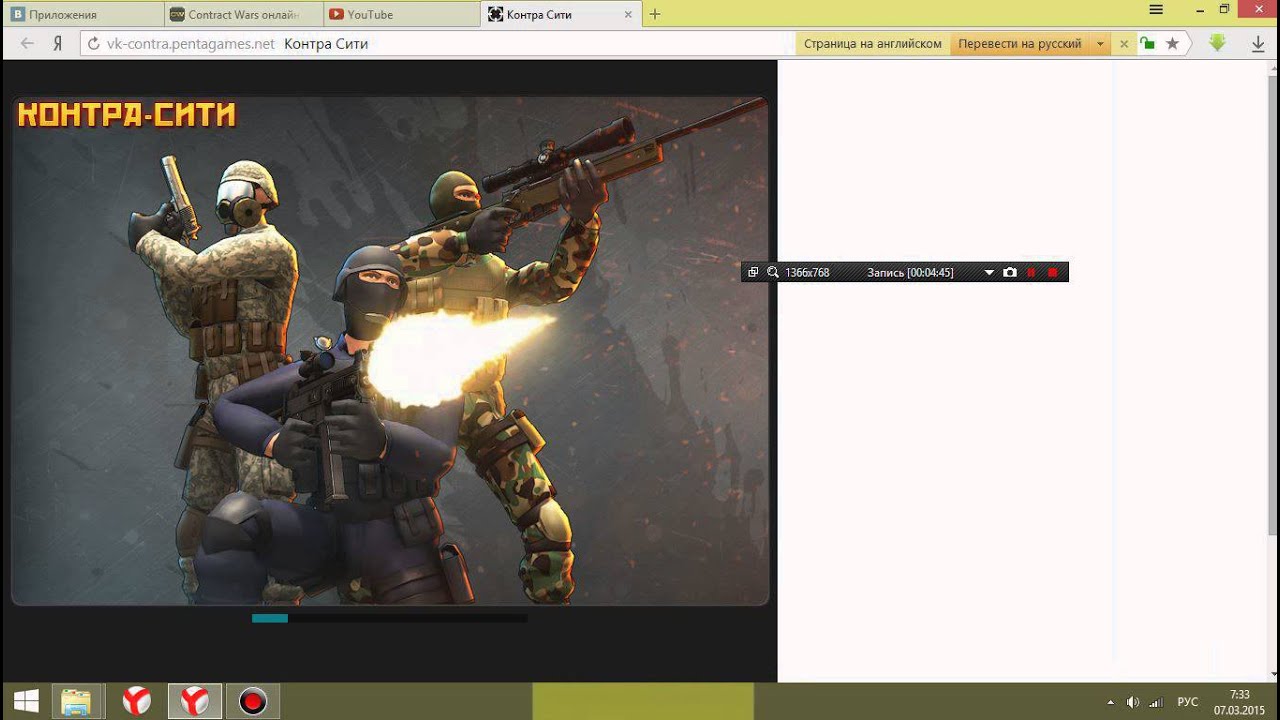The width and height of the screenshot is (1280, 720).
Task: Click the green download arrow extension
Action: pos(1217,43)
